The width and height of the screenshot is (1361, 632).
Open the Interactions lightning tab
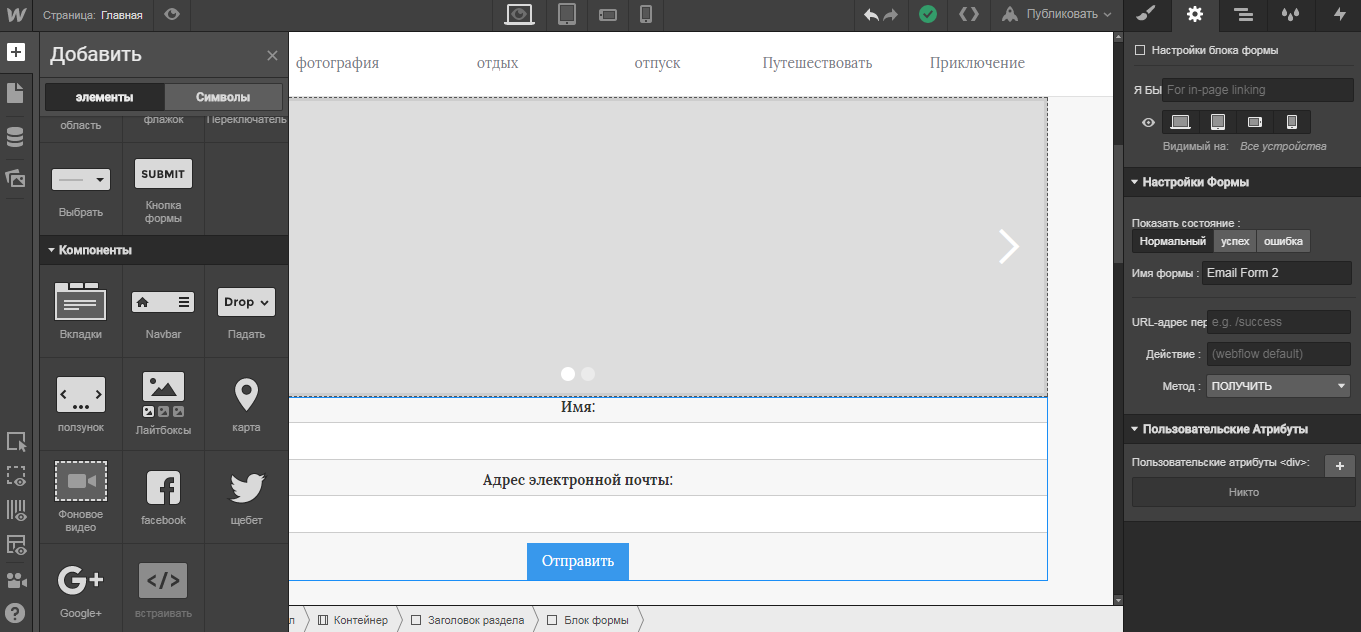point(1339,14)
